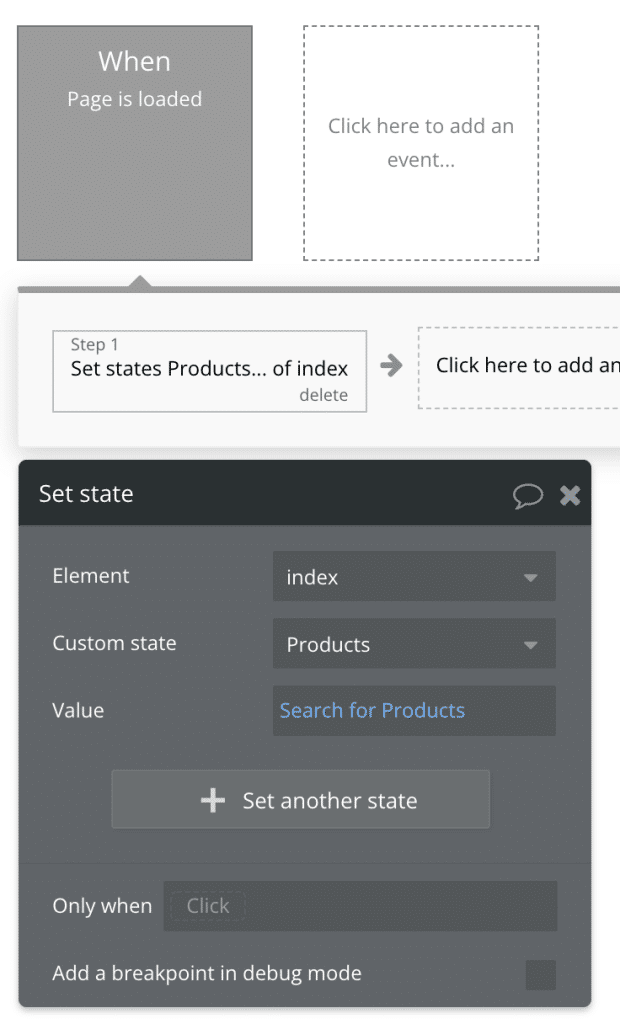Click Search for Products link
620x1024 pixels.
point(372,710)
